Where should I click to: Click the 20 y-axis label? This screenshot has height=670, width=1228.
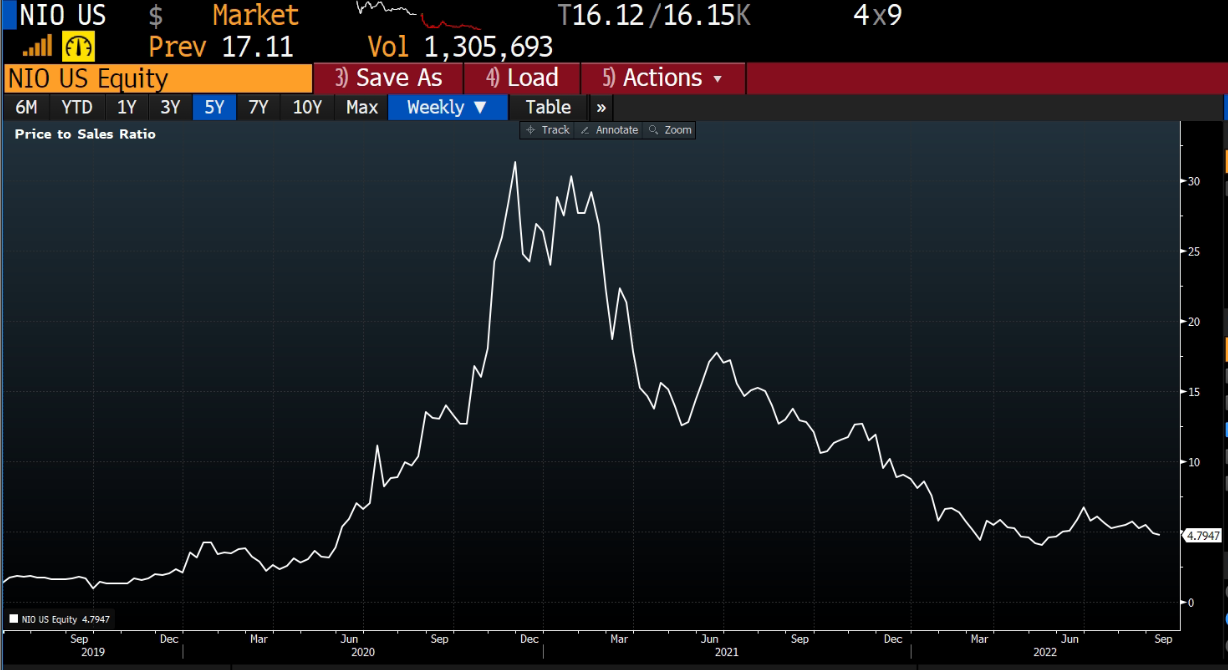coord(1193,322)
